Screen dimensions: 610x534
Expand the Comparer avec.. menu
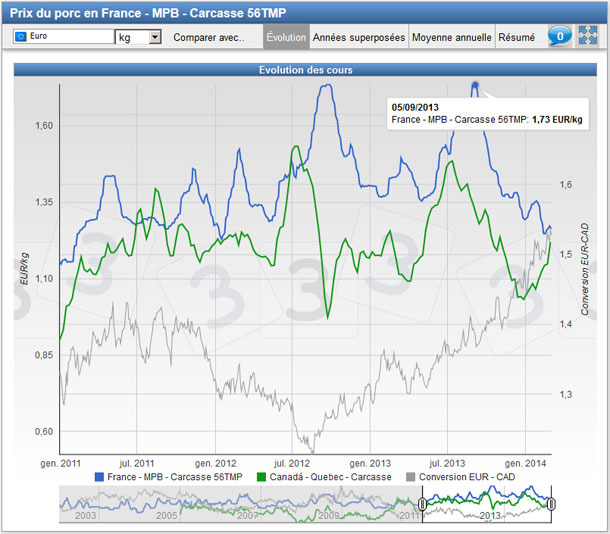(209, 37)
